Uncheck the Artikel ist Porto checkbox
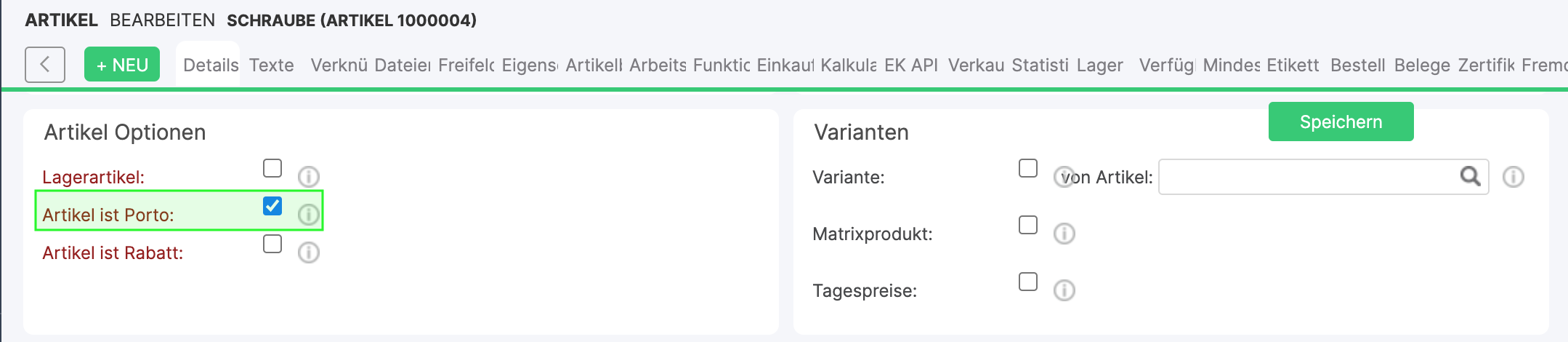Screen dimensions: 1568x342 point(272,206)
